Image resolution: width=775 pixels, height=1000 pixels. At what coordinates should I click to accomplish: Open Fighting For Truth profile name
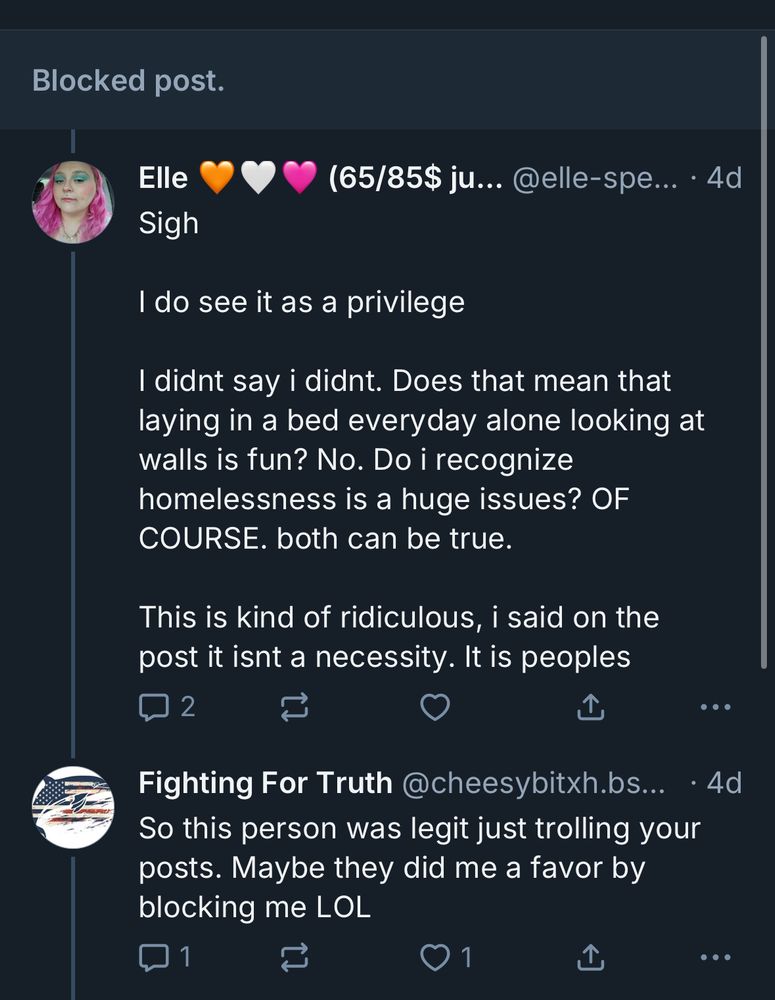265,782
